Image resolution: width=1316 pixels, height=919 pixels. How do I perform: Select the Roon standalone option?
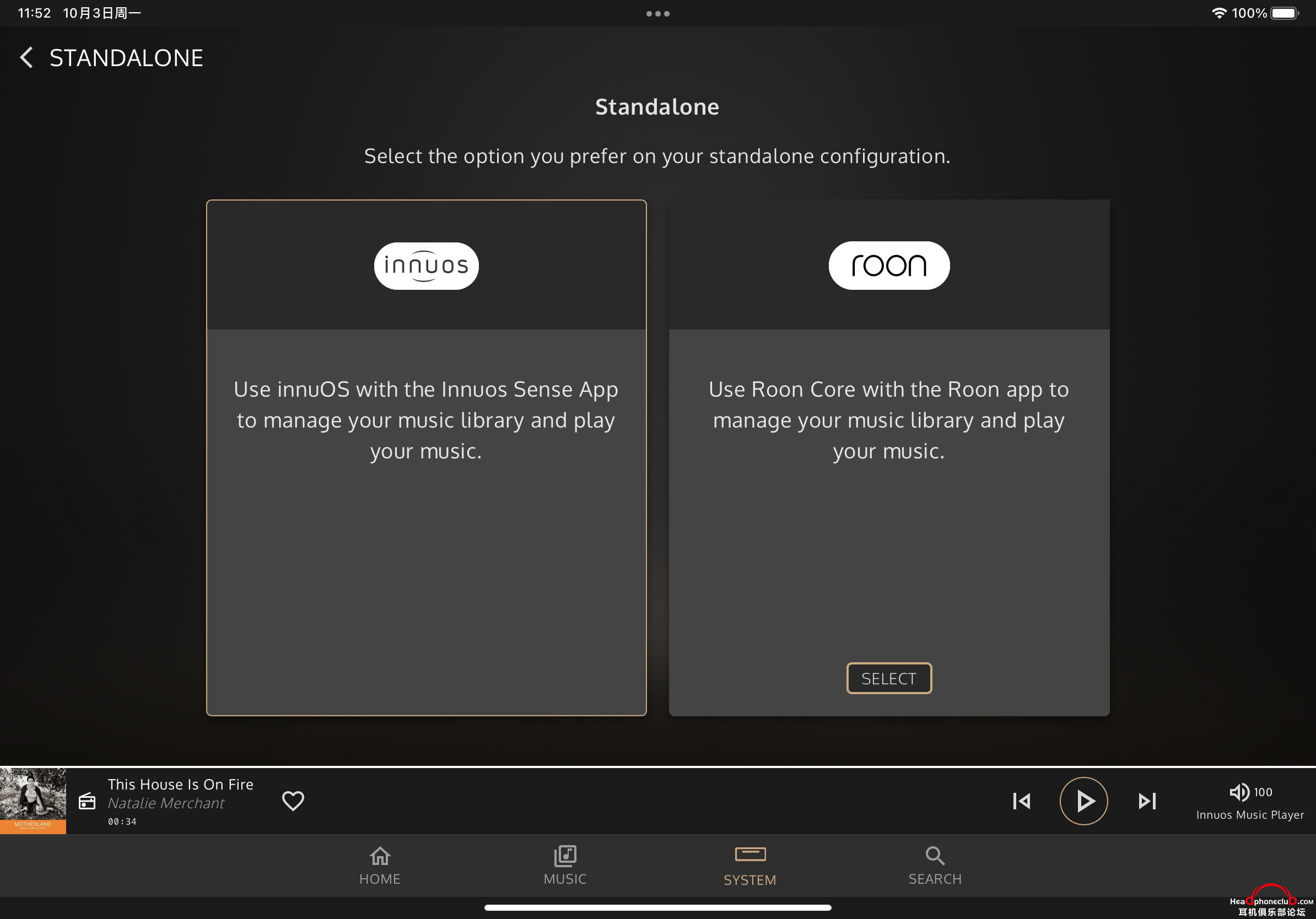pos(889,678)
